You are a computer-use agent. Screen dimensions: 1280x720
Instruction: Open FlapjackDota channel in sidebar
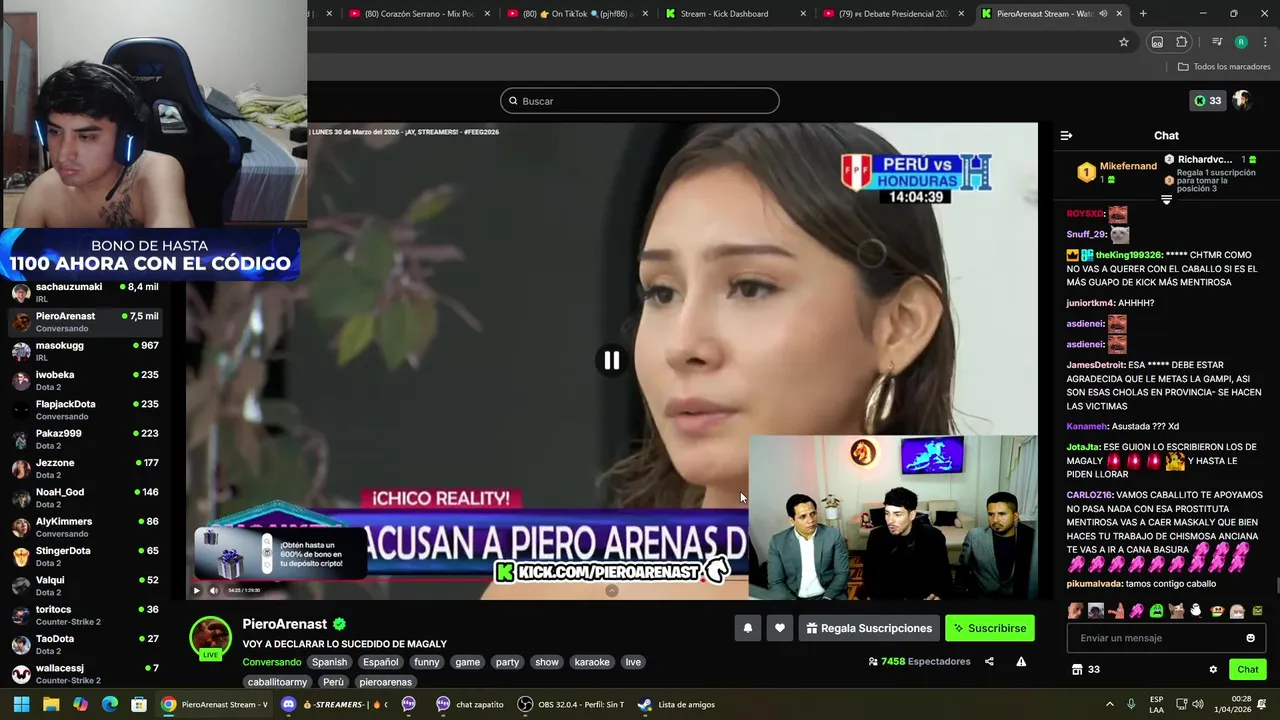click(x=85, y=410)
